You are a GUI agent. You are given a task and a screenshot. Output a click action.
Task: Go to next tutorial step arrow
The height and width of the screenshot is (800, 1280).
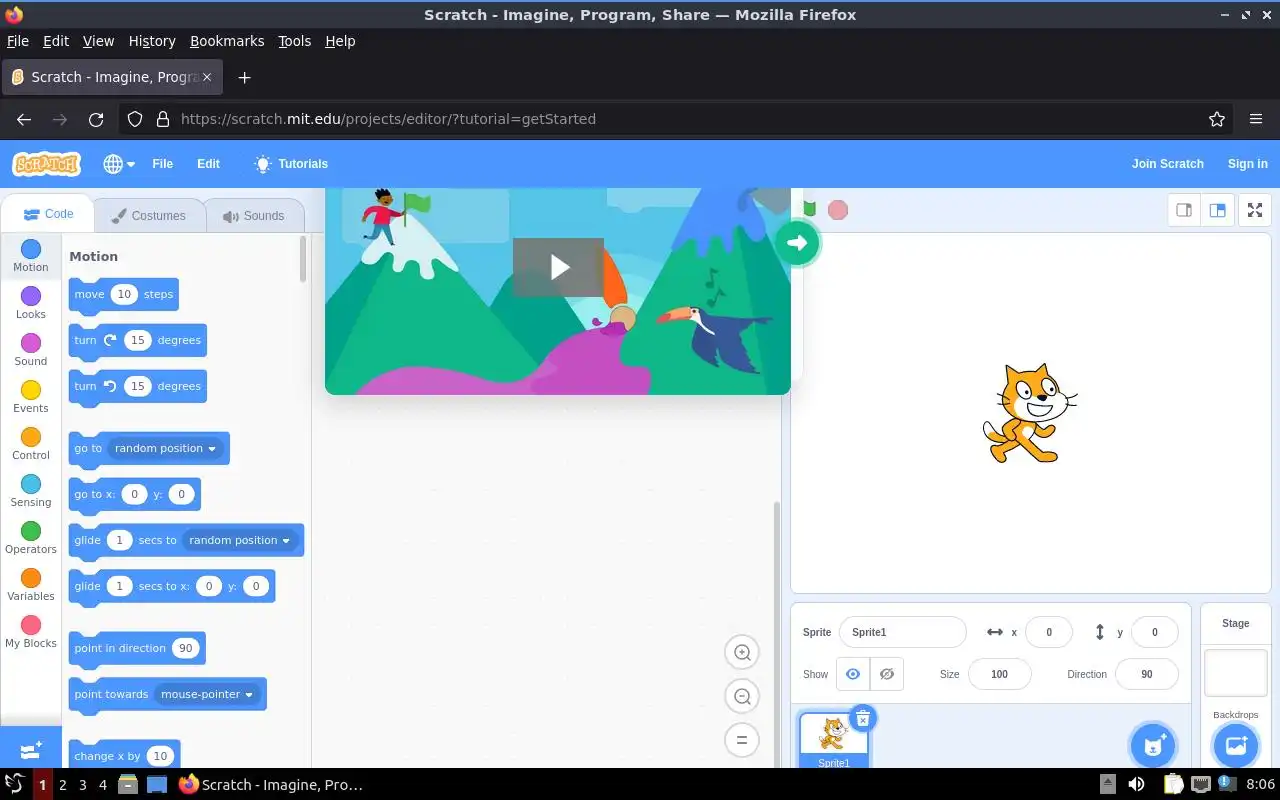click(797, 242)
